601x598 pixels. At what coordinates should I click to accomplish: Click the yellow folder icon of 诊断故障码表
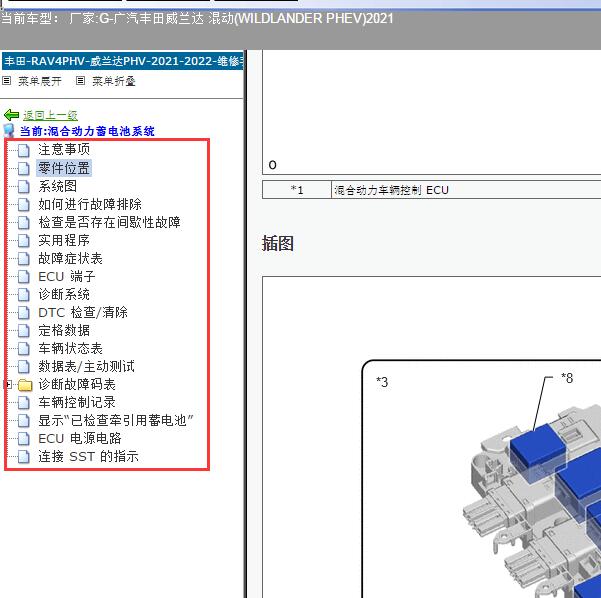point(25,384)
